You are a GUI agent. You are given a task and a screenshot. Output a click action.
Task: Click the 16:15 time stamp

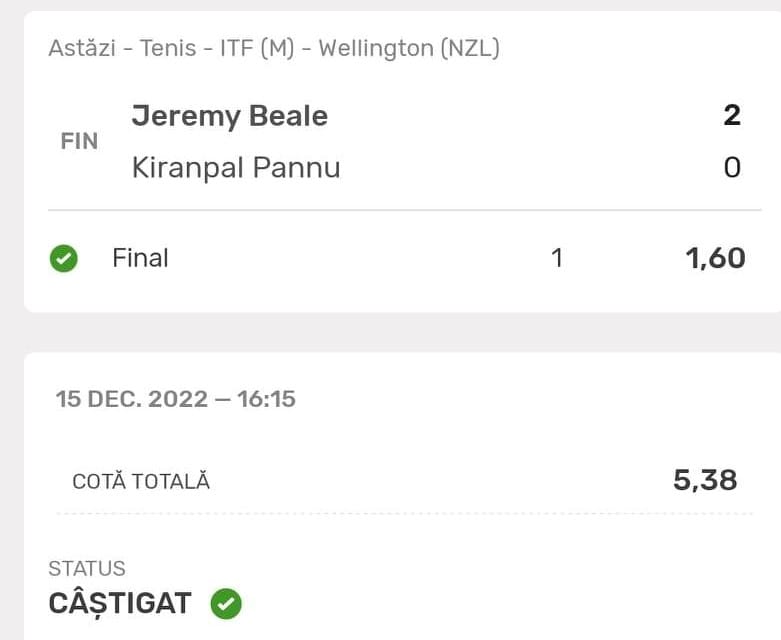[x=266, y=400]
